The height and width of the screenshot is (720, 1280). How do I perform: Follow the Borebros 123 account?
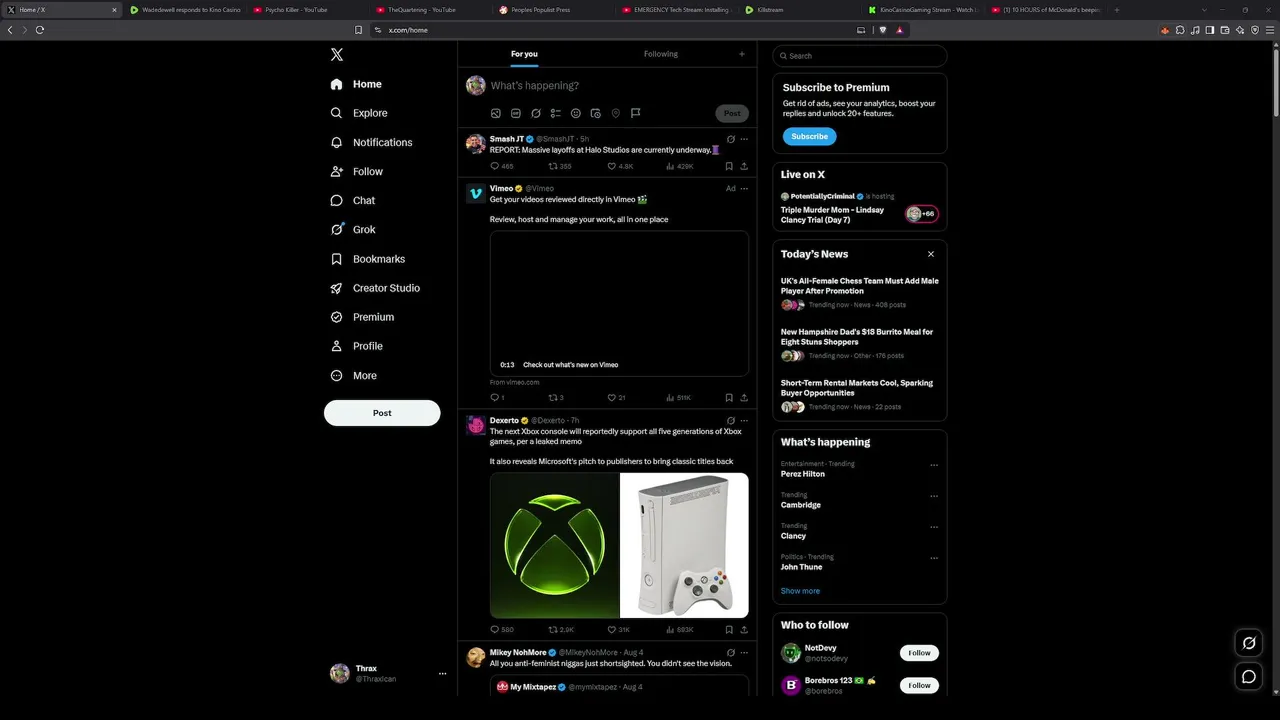point(920,685)
